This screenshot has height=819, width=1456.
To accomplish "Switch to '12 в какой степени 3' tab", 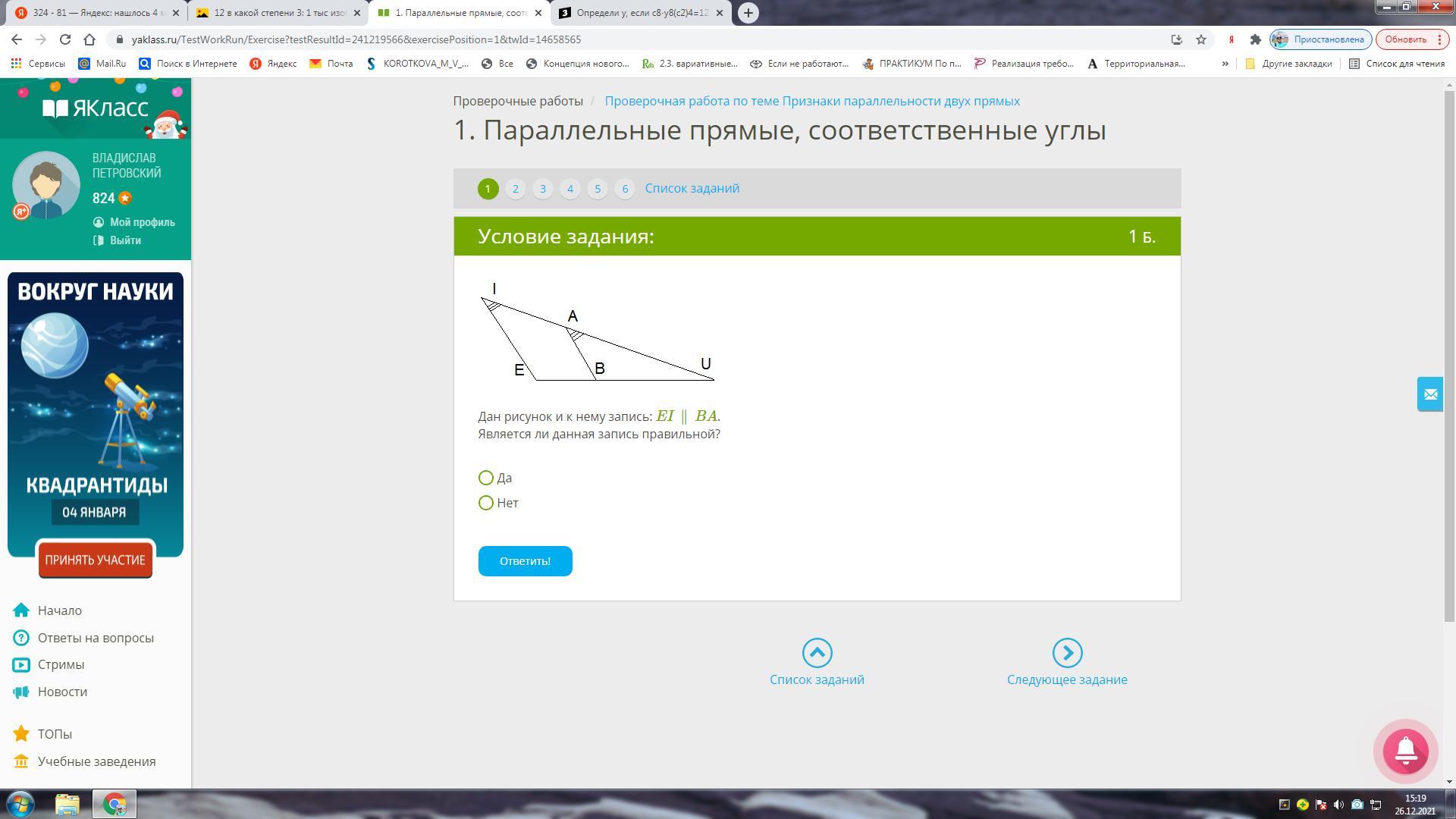I will coord(278,13).
